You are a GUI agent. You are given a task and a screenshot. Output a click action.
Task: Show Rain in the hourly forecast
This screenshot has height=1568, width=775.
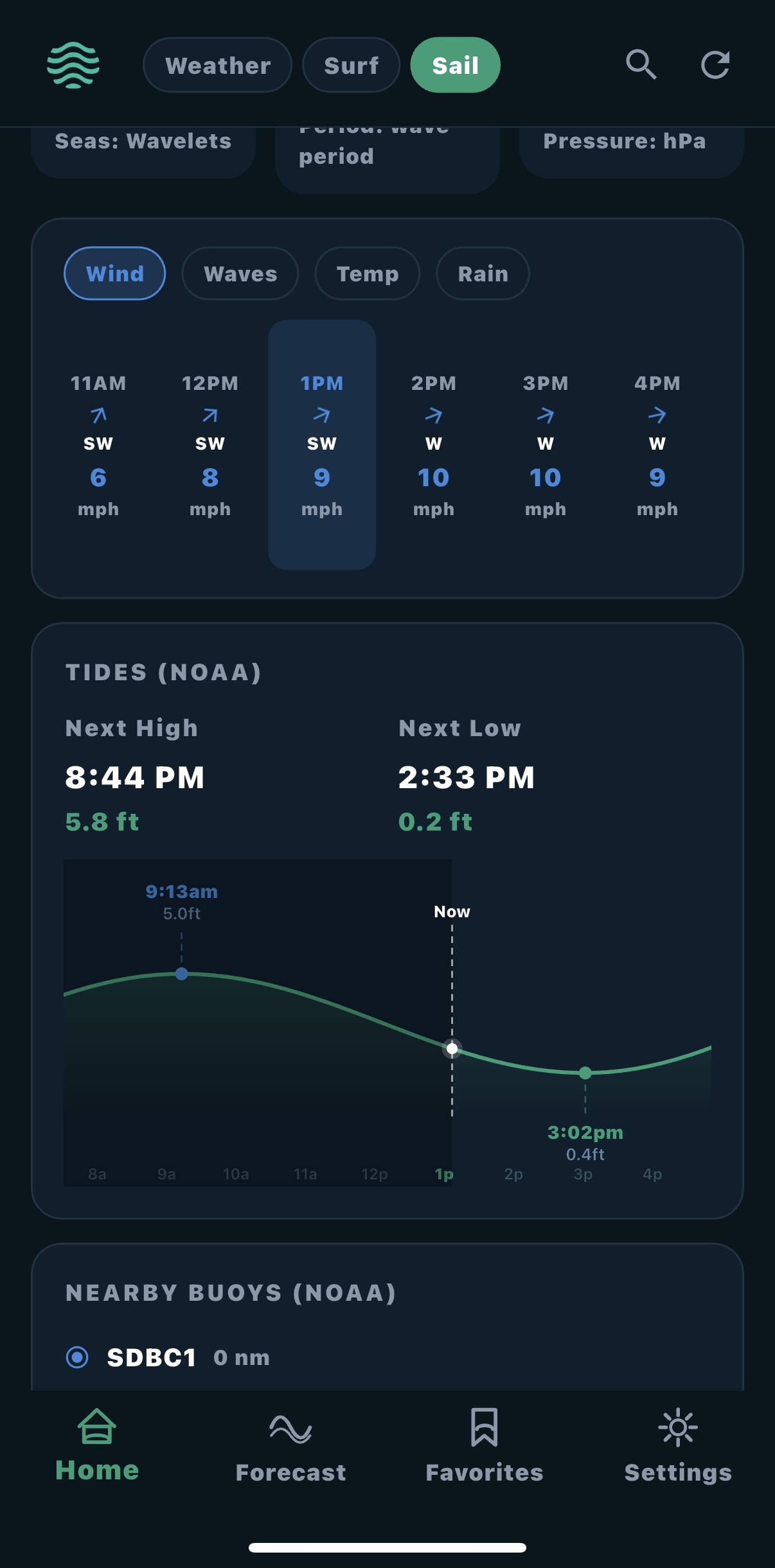click(x=483, y=274)
